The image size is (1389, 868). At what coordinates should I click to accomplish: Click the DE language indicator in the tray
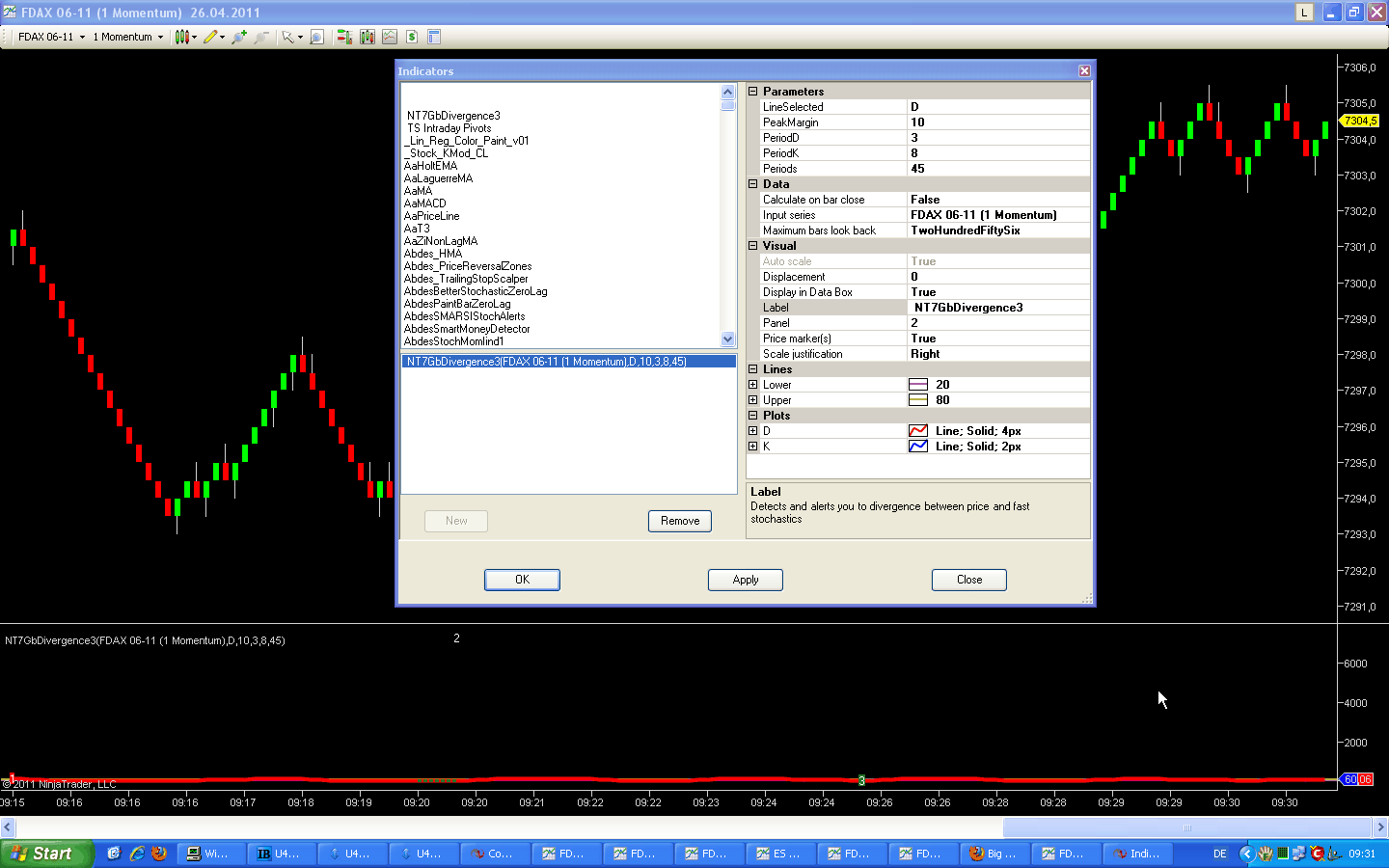(x=1219, y=854)
